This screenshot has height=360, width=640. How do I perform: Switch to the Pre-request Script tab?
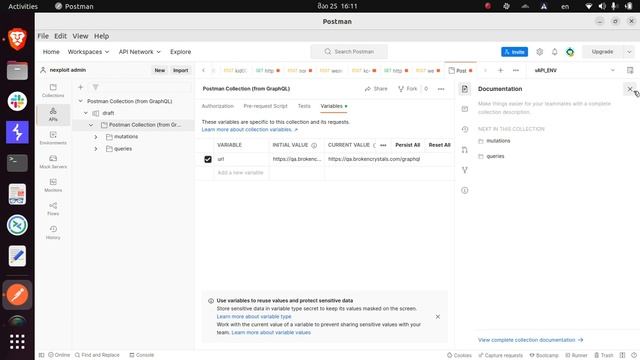tap(265, 106)
